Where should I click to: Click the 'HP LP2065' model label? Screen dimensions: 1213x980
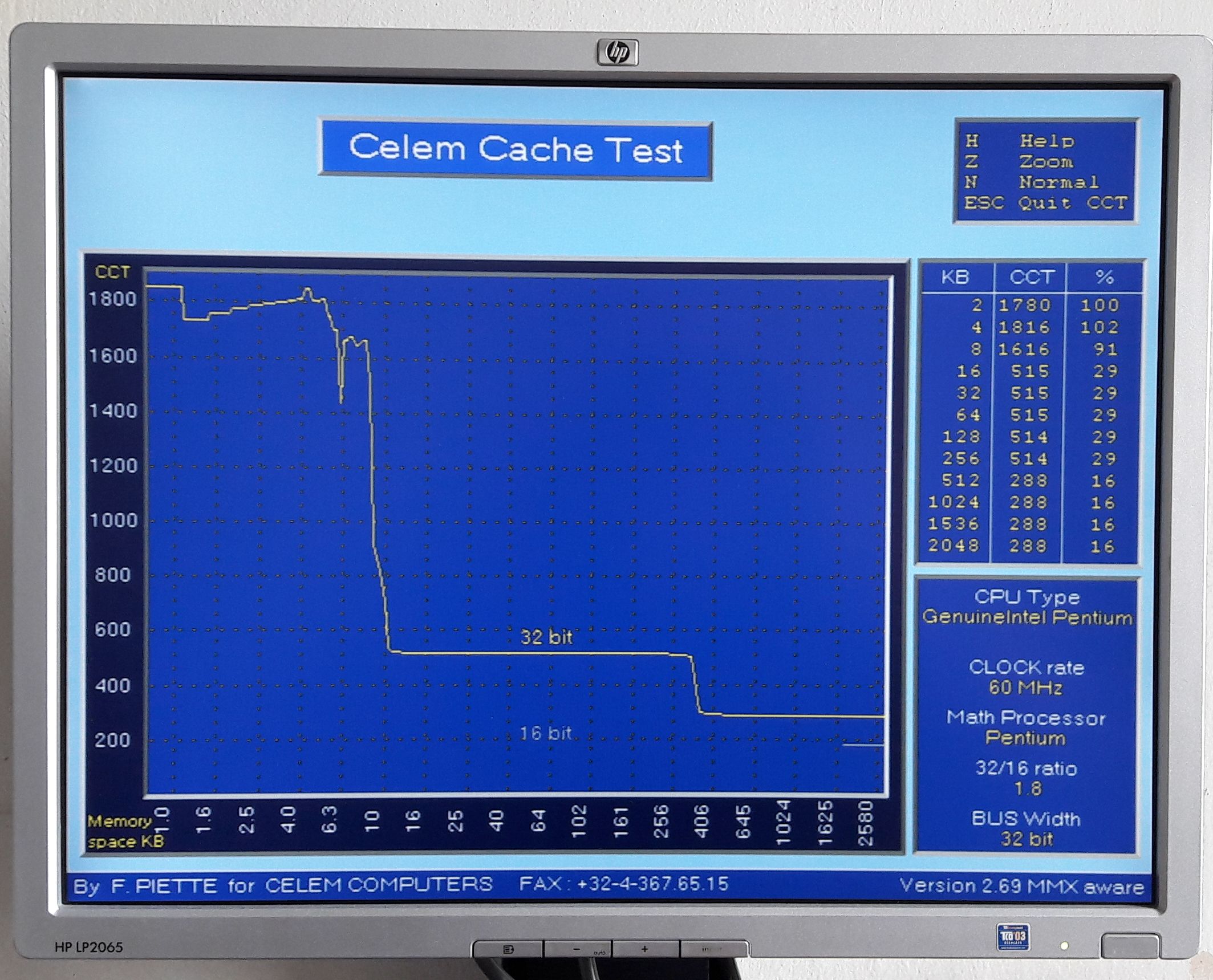(88, 947)
